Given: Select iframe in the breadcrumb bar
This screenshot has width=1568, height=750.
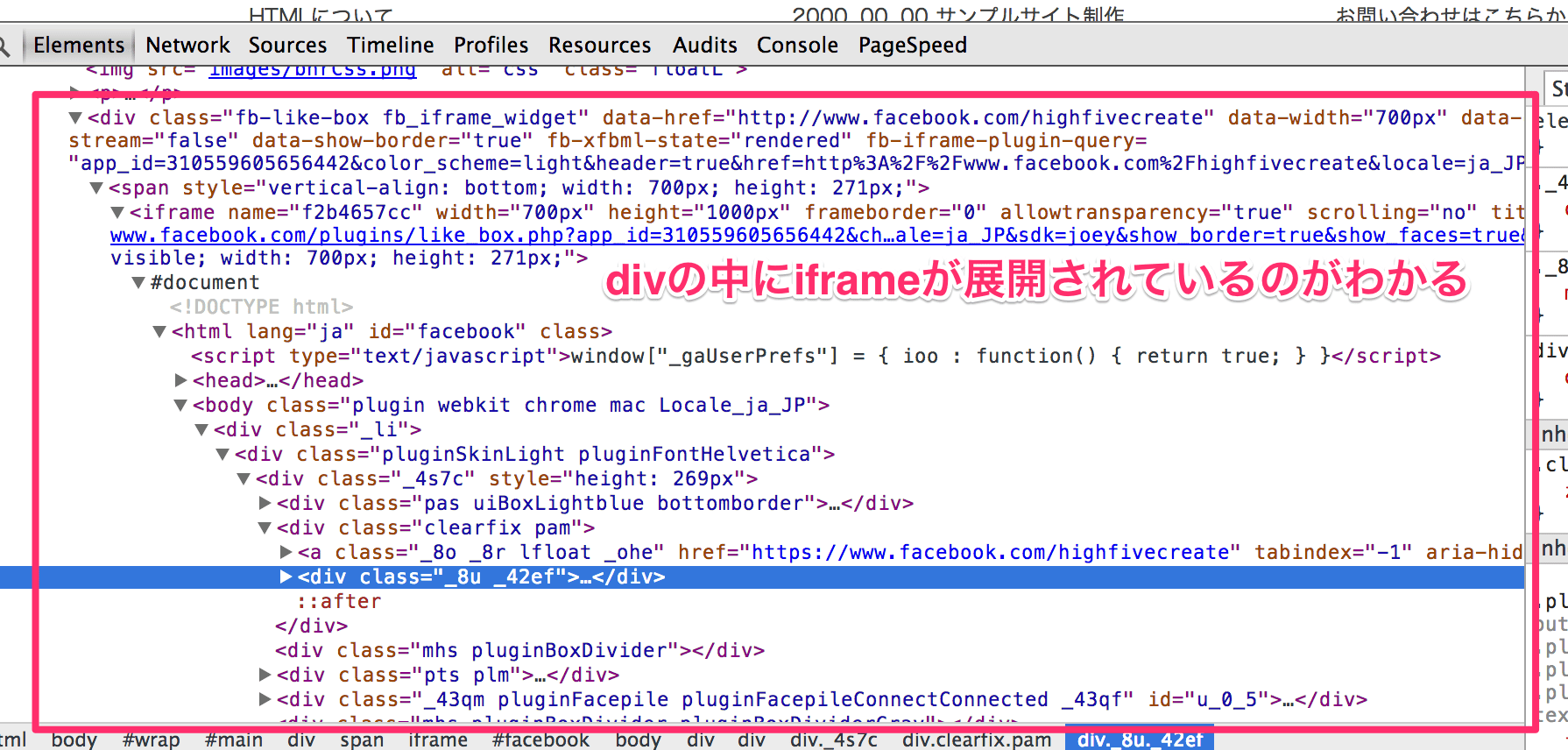Looking at the screenshot, I should pyautogui.click(x=438, y=739).
